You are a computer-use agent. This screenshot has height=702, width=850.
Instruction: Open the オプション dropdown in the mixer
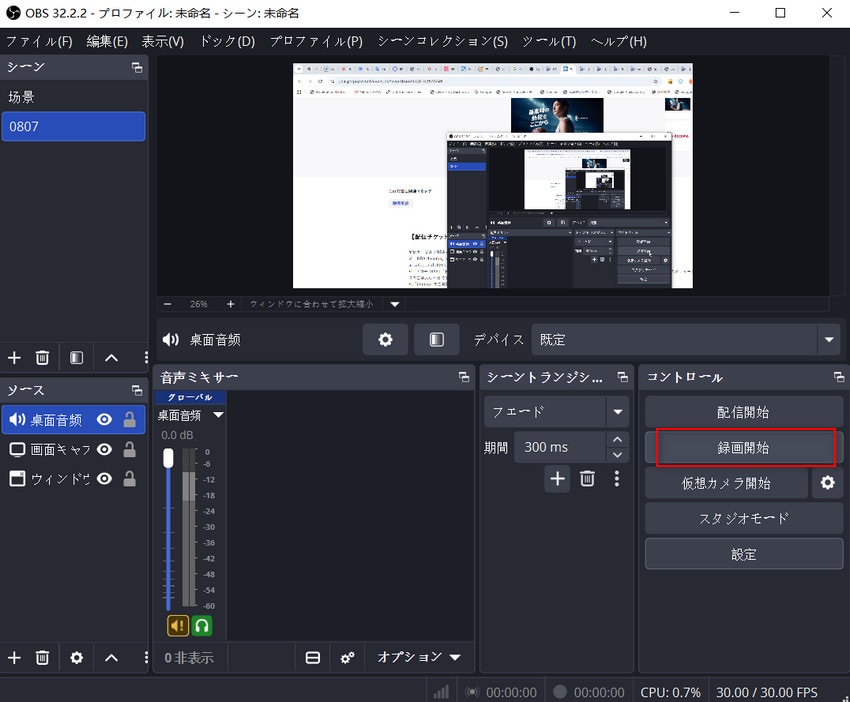coord(419,658)
